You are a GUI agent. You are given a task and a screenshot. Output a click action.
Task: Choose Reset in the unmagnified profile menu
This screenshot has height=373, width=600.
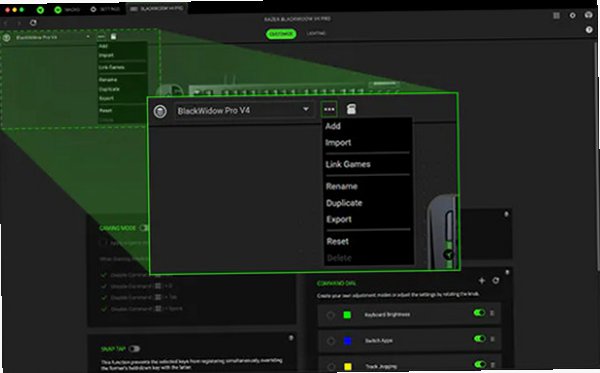tap(106, 111)
